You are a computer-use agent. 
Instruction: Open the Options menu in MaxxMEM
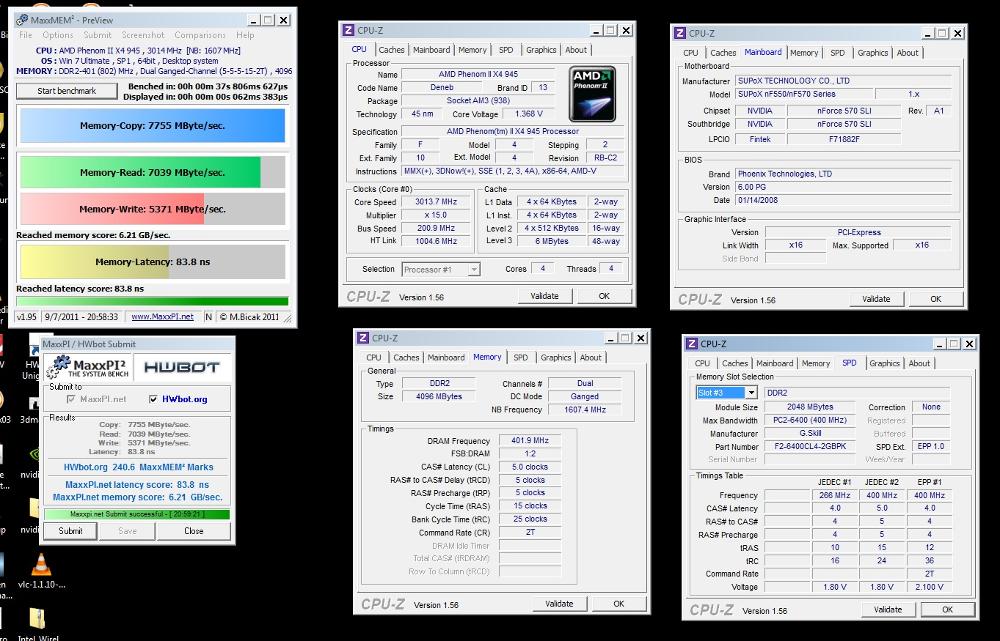58,35
